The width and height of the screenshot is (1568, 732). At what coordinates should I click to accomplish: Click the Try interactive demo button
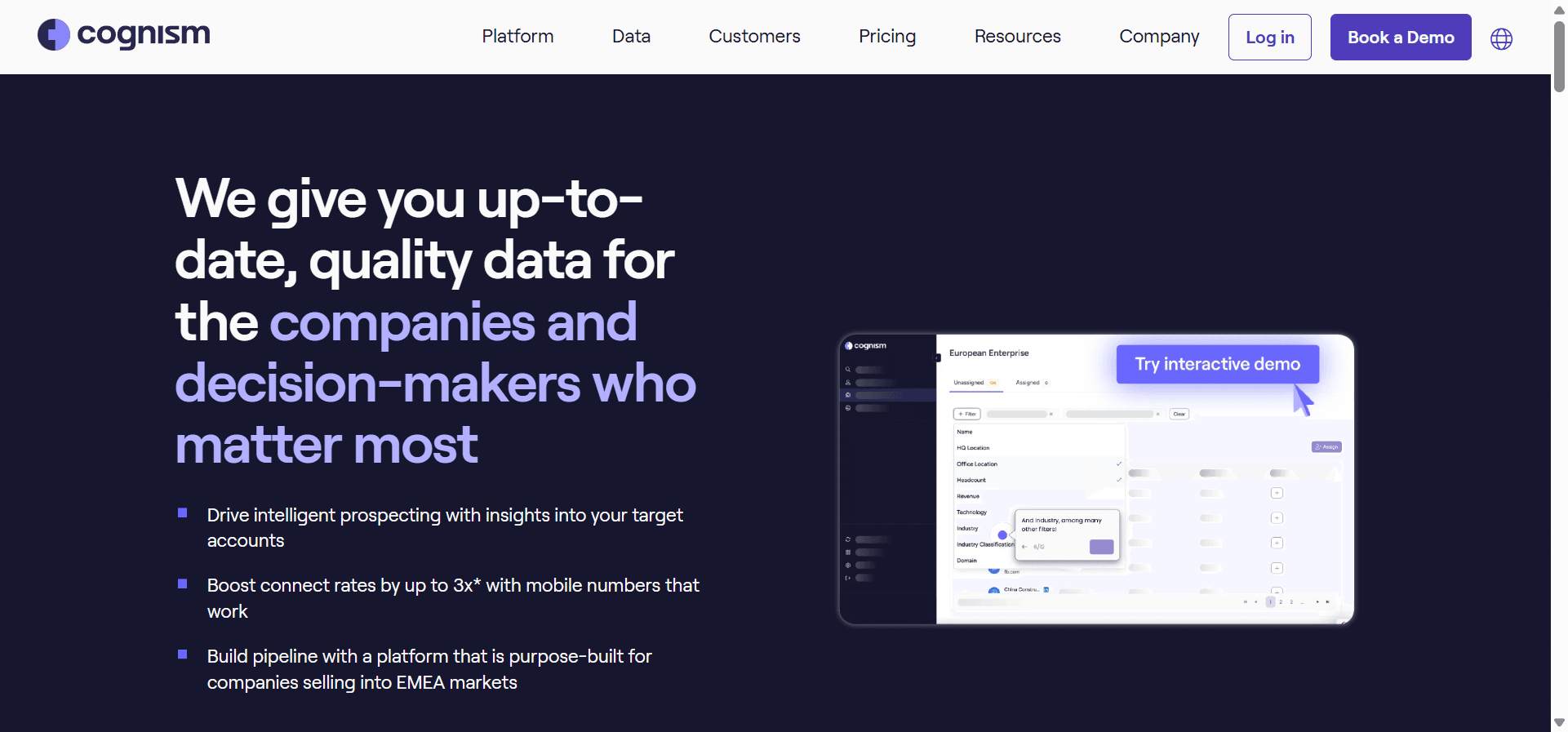1216,364
